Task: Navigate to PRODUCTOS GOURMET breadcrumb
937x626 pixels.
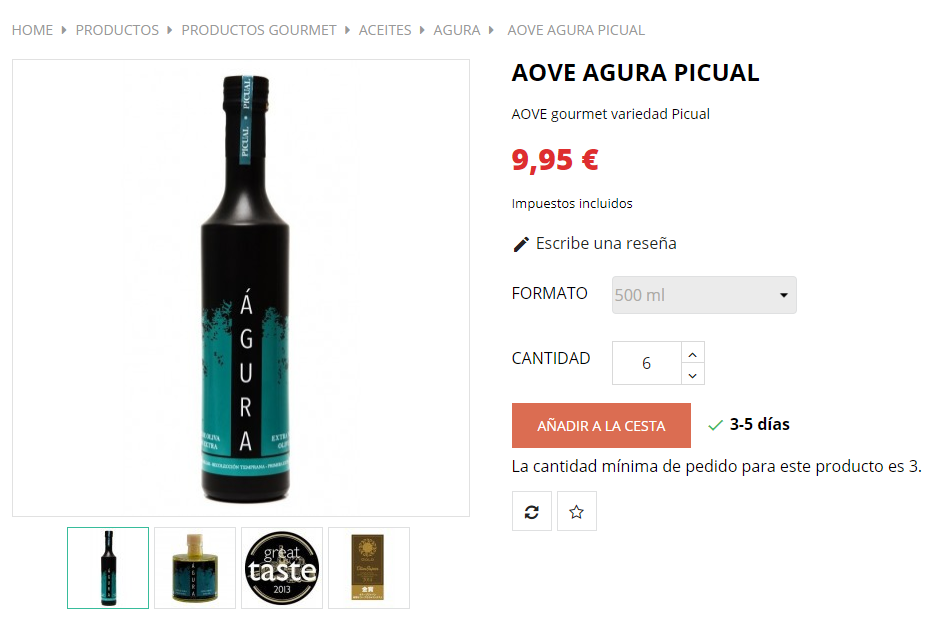Action: pos(259,30)
